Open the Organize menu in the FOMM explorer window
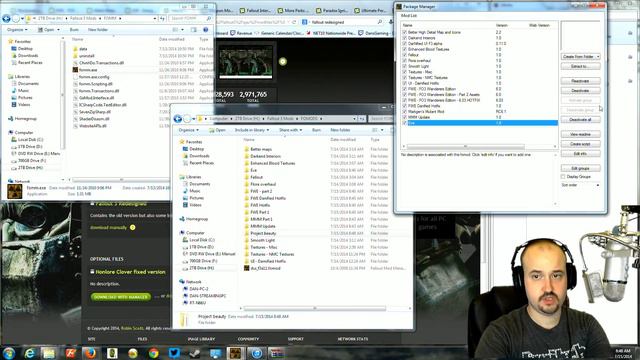This screenshot has width=640, height=360. click(x=17, y=30)
